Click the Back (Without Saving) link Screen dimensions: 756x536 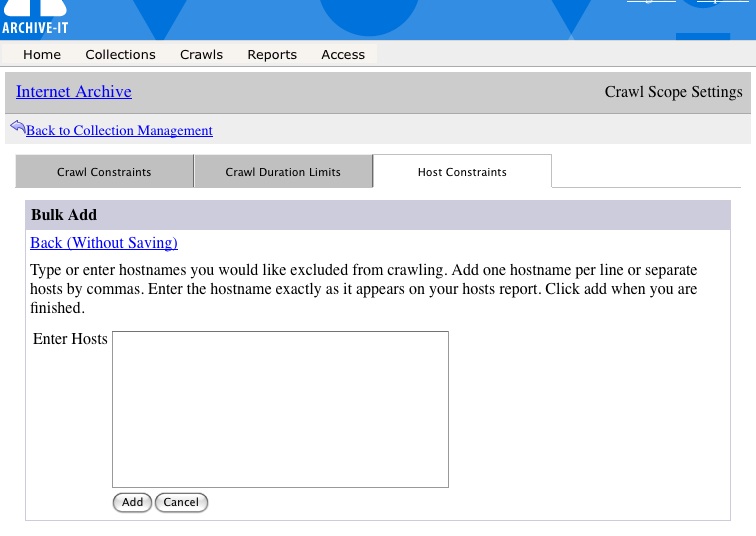click(x=104, y=243)
